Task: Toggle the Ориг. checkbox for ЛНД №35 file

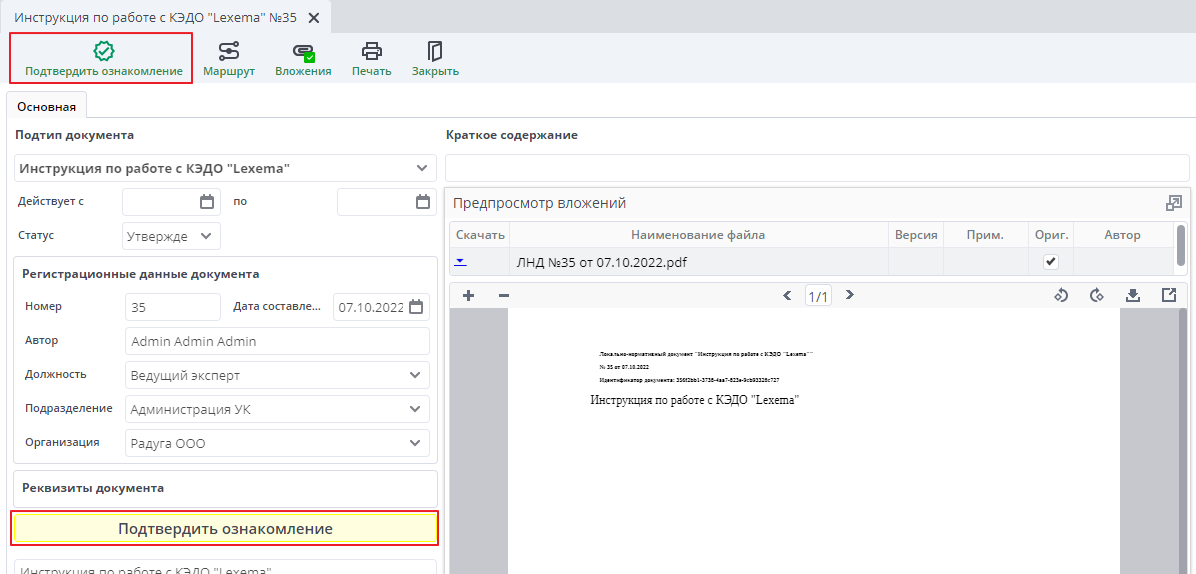Action: 1050,262
